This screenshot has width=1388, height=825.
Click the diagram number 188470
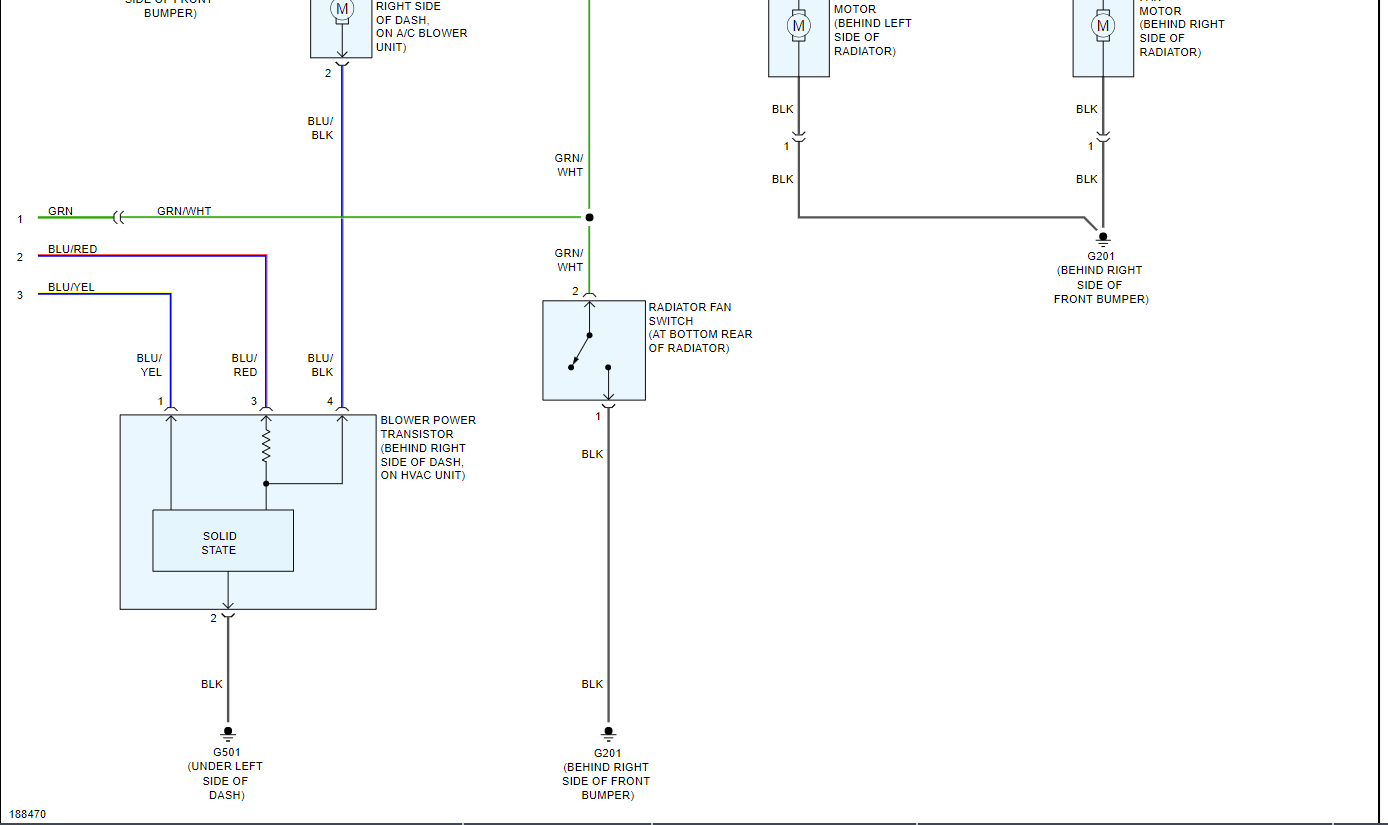pos(27,815)
